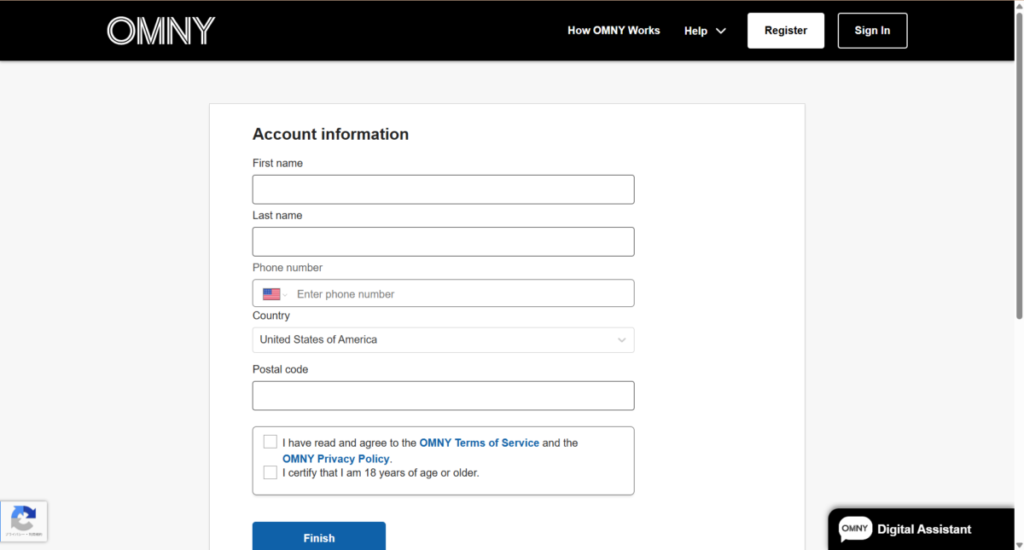
Task: Click the US flag country code selector
Action: pyautogui.click(x=273, y=294)
